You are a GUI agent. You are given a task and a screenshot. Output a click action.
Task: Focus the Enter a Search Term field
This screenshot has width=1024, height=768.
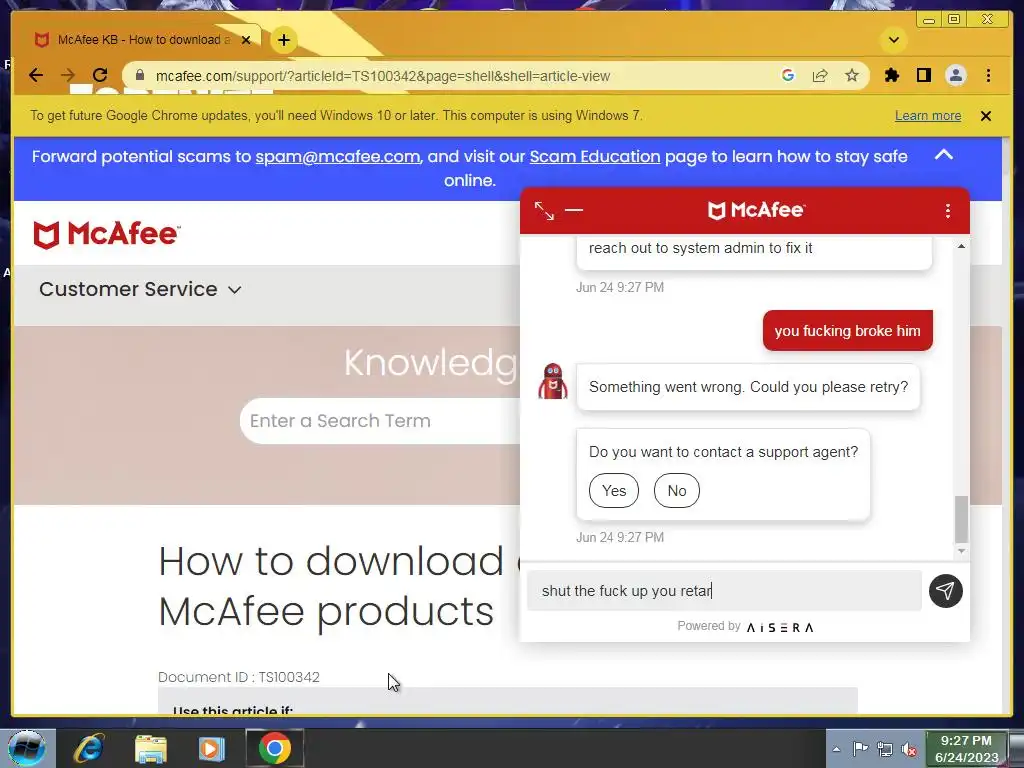point(380,421)
